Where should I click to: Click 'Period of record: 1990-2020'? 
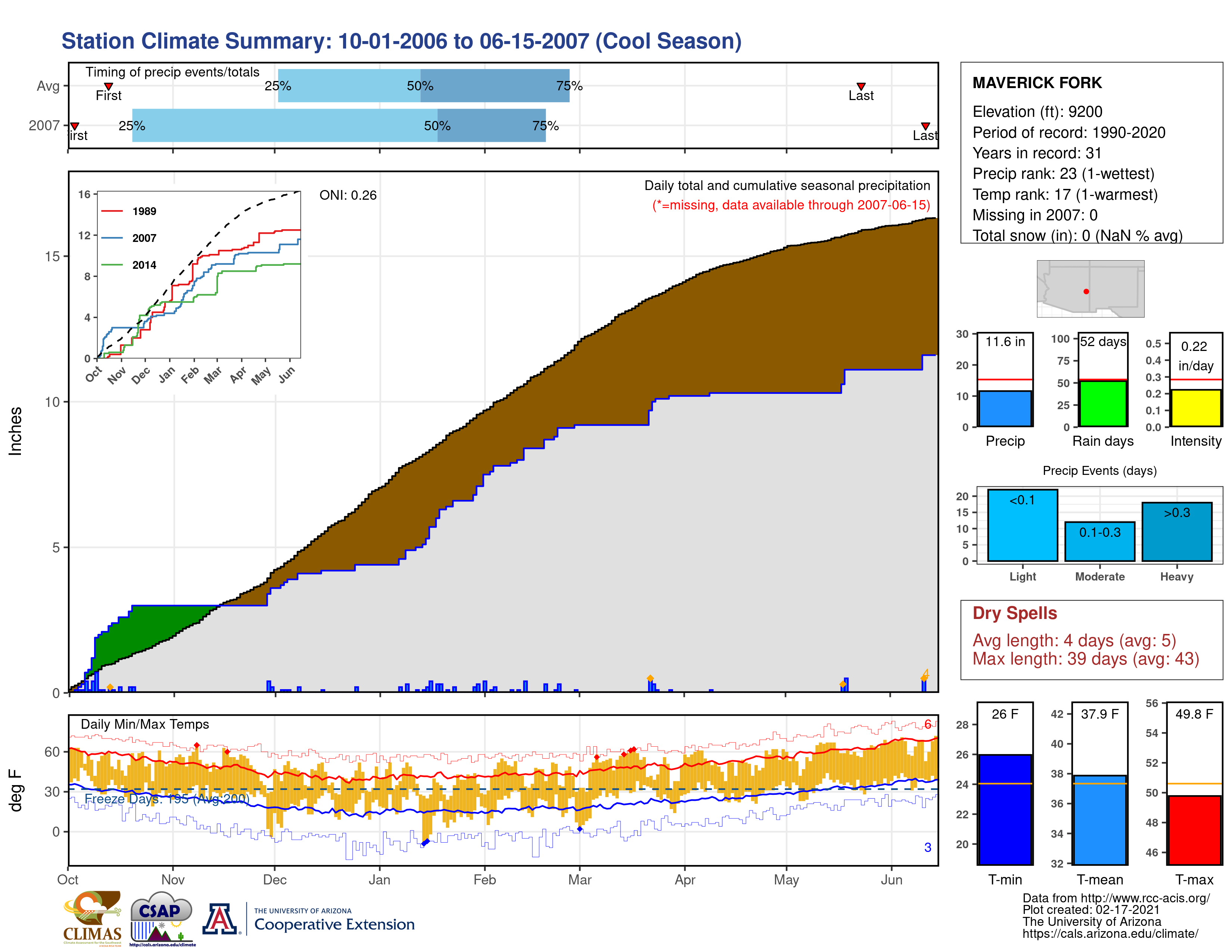[1068, 133]
